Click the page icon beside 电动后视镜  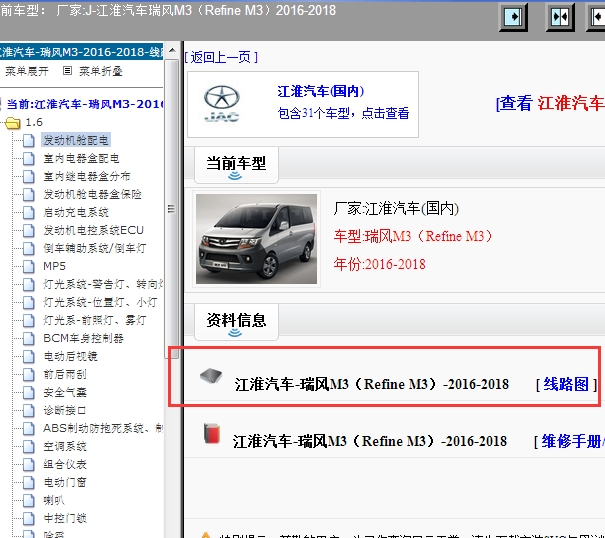(29, 356)
